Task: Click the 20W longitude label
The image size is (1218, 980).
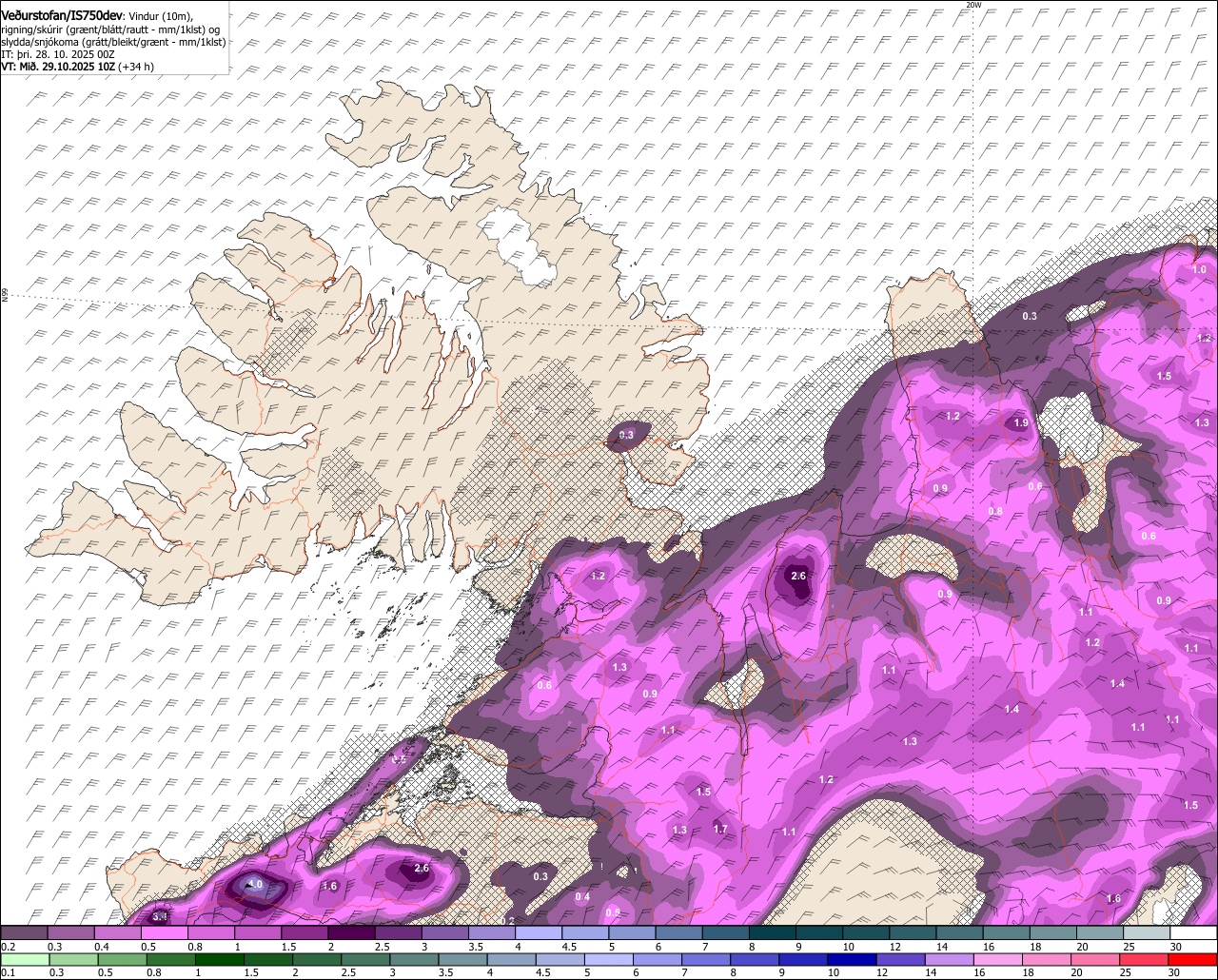Action: click(x=972, y=5)
